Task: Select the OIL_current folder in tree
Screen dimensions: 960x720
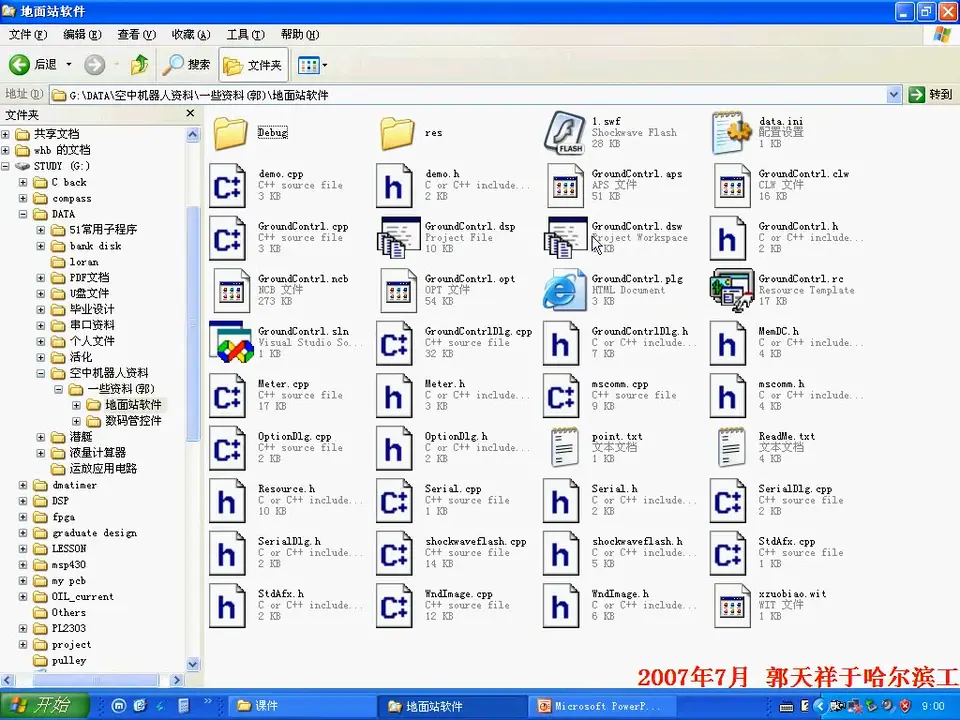Action: click(83, 596)
